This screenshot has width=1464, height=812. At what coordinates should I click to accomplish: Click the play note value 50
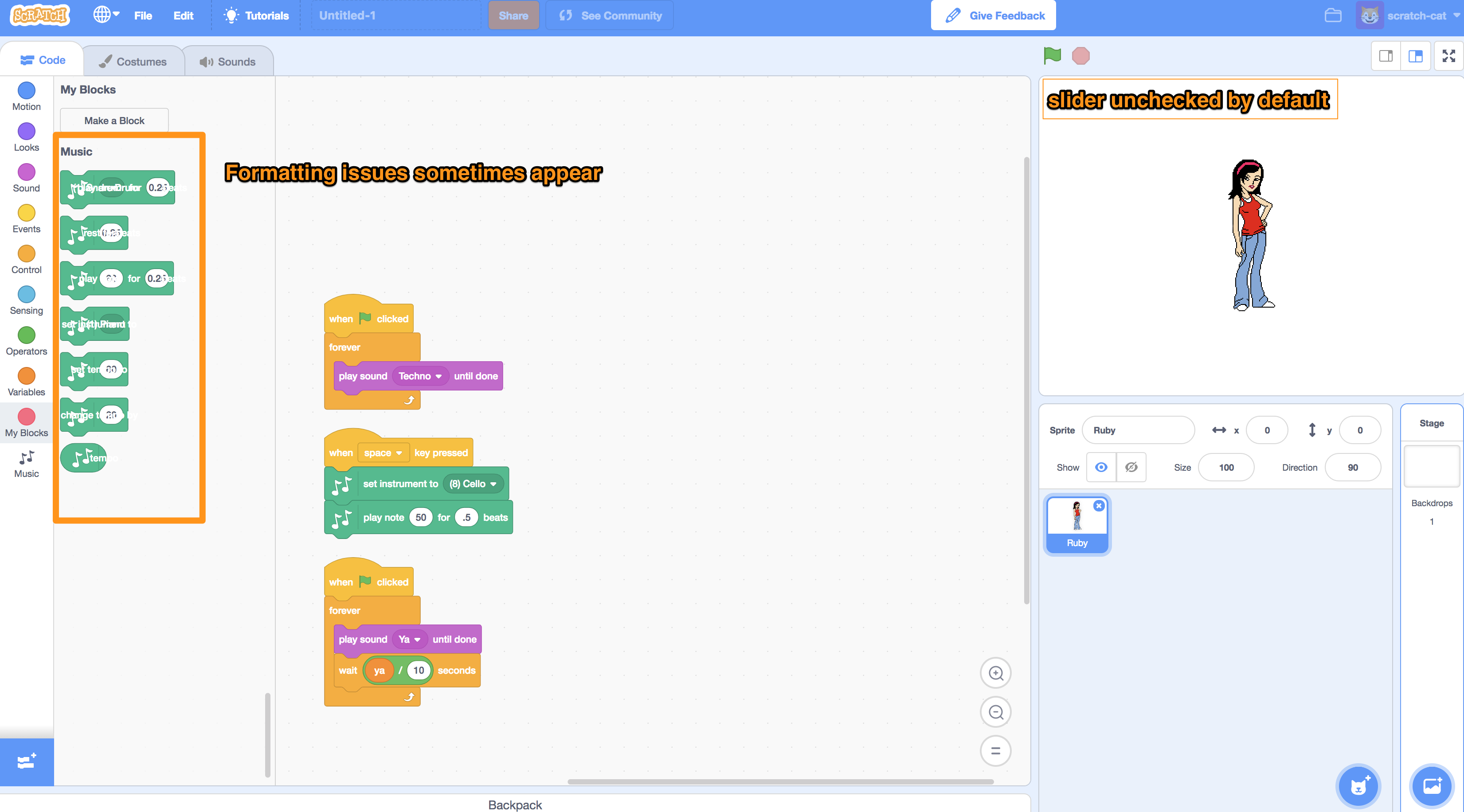[x=421, y=517]
